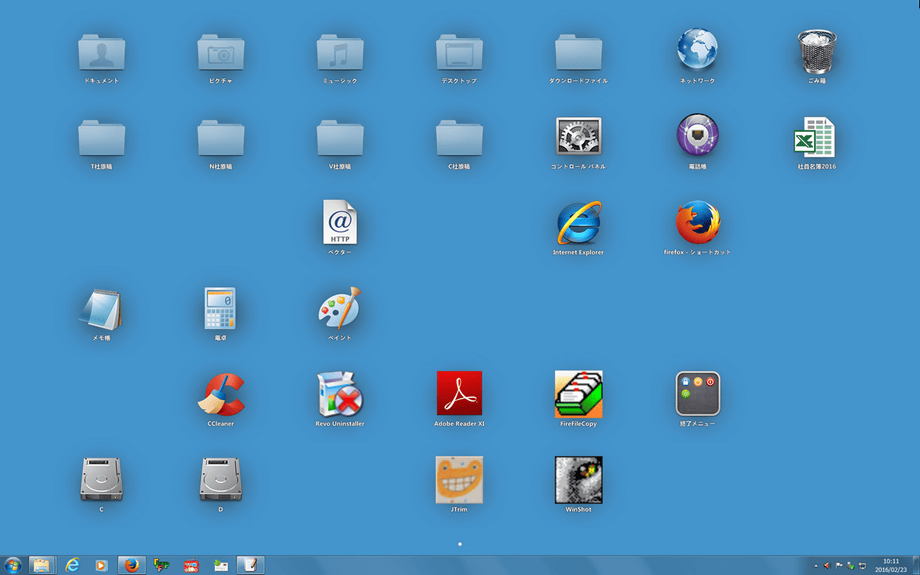The height and width of the screenshot is (575, 920).
Task: Launch CCleaner from the desktop
Action: tap(221, 394)
